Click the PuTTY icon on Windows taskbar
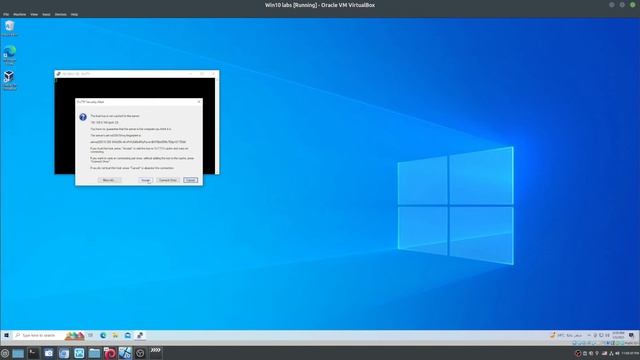The height and width of the screenshot is (360, 640). 140,335
